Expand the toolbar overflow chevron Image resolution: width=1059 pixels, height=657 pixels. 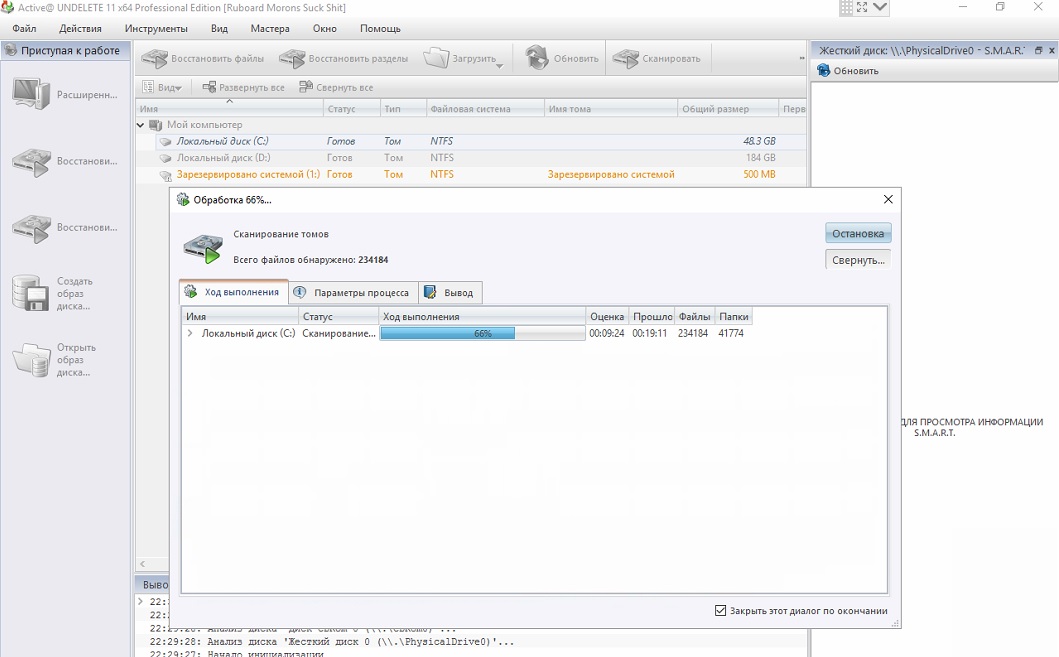click(801, 59)
